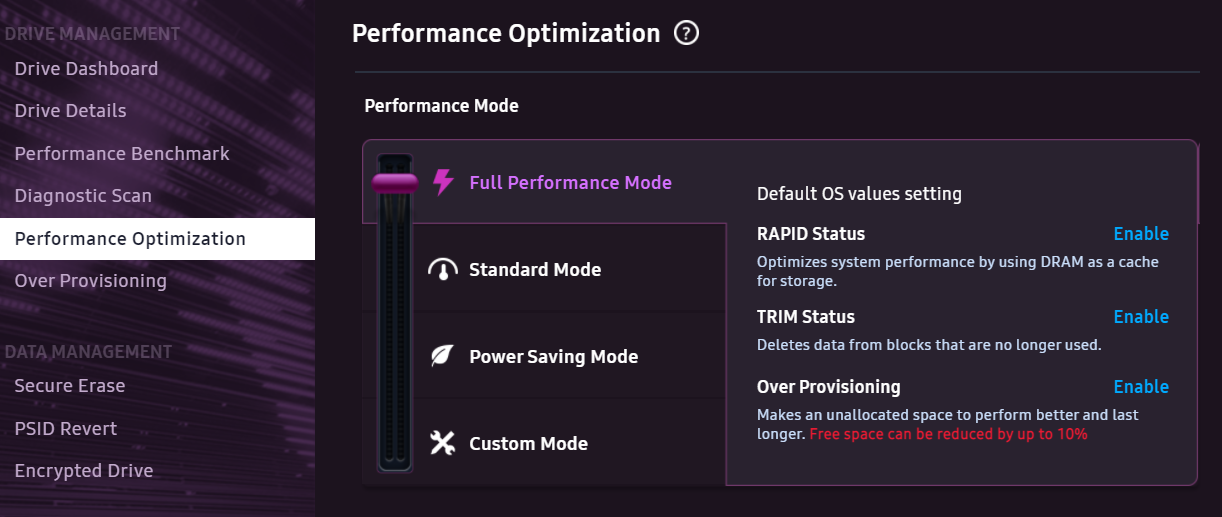Select PSID Revert option

coord(66,429)
